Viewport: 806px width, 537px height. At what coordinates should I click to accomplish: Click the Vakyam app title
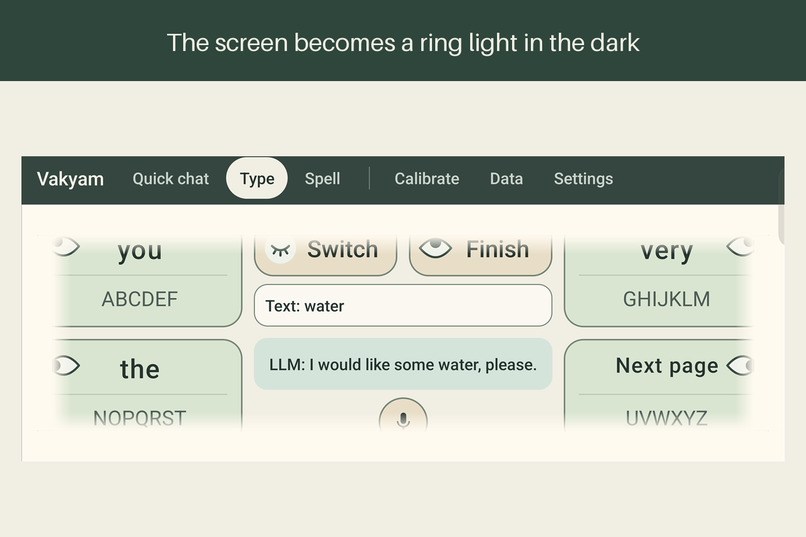click(x=70, y=179)
